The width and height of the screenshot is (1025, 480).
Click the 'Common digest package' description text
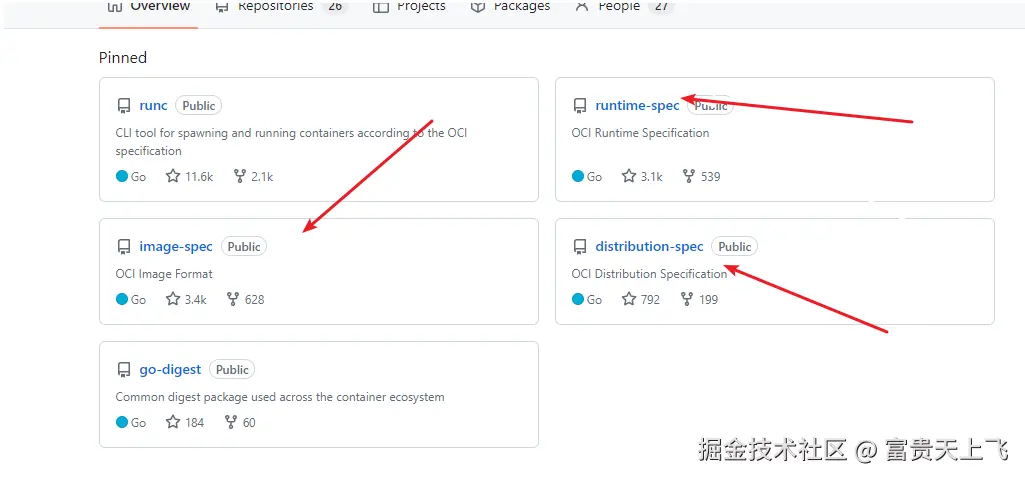pyautogui.click(x=280, y=397)
